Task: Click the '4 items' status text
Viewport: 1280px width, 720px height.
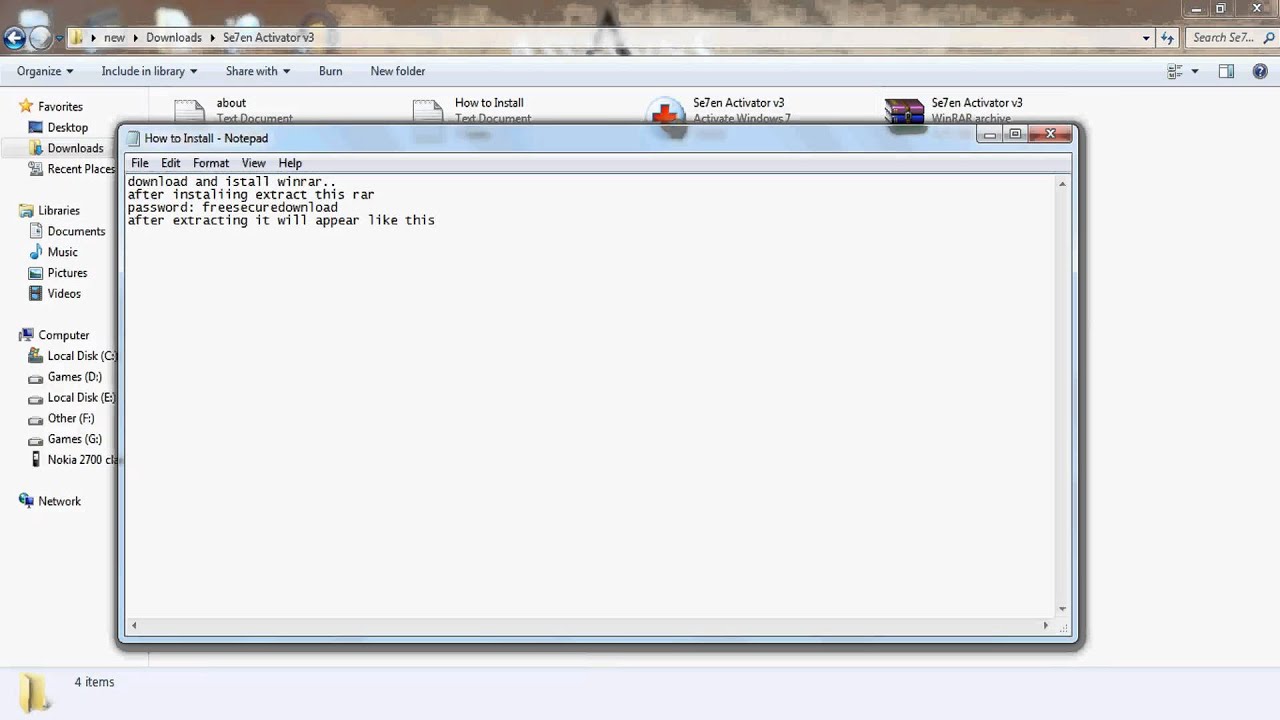Action: pyautogui.click(x=94, y=682)
